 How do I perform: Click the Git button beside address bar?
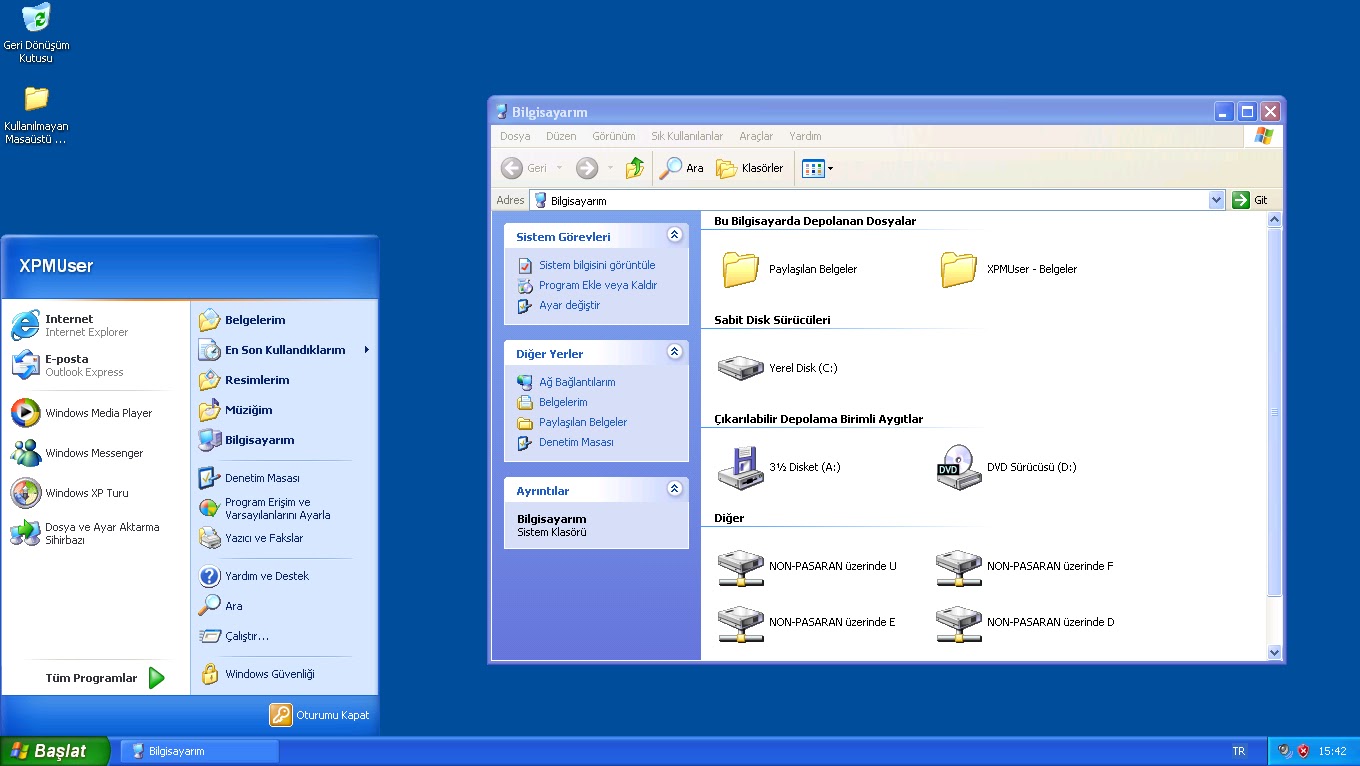point(1251,200)
